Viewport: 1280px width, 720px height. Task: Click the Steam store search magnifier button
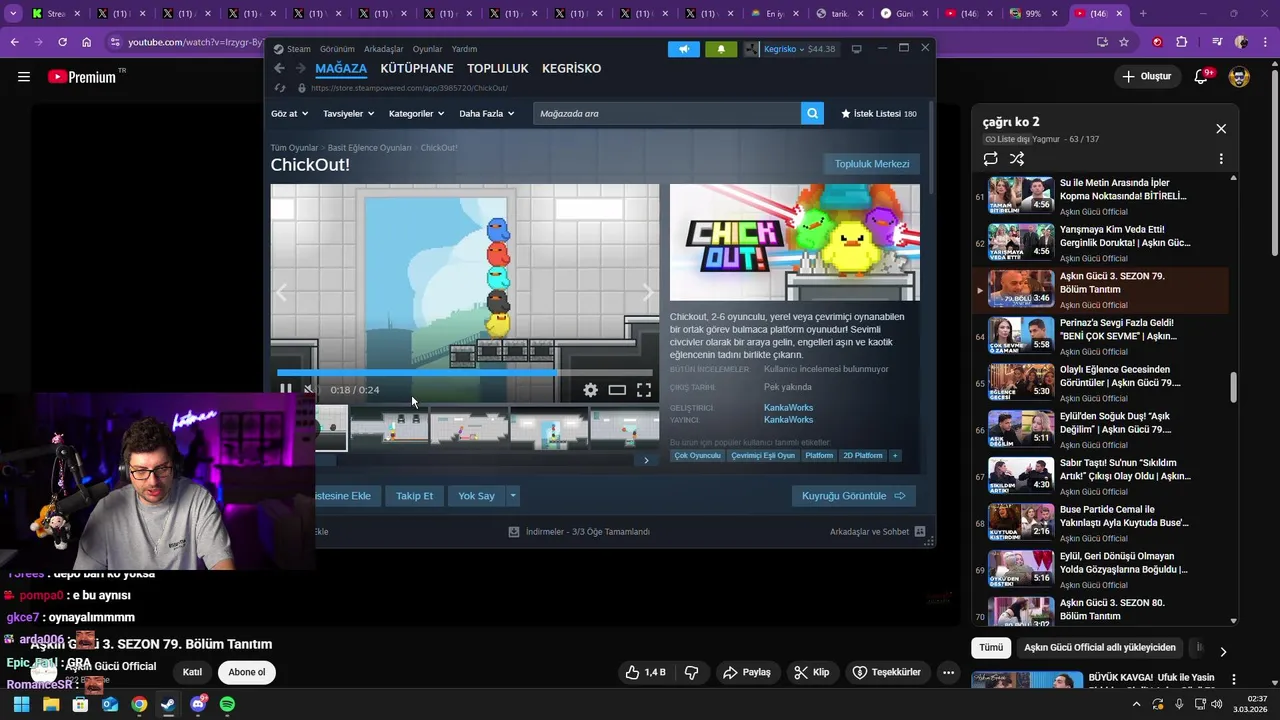click(x=813, y=113)
